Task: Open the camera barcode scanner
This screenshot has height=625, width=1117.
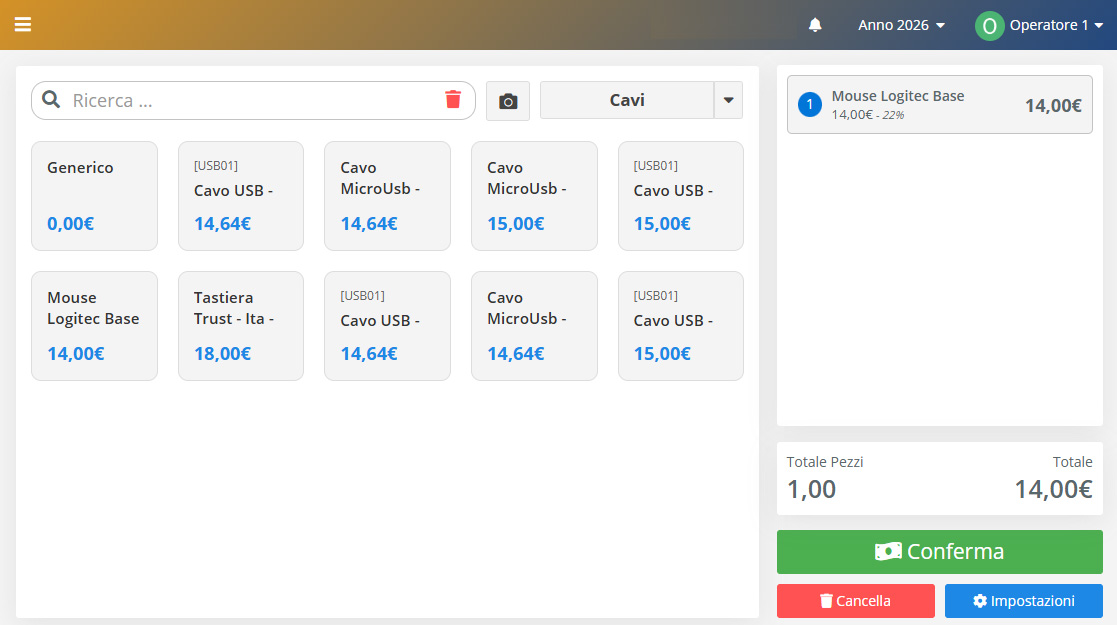Action: pos(508,101)
